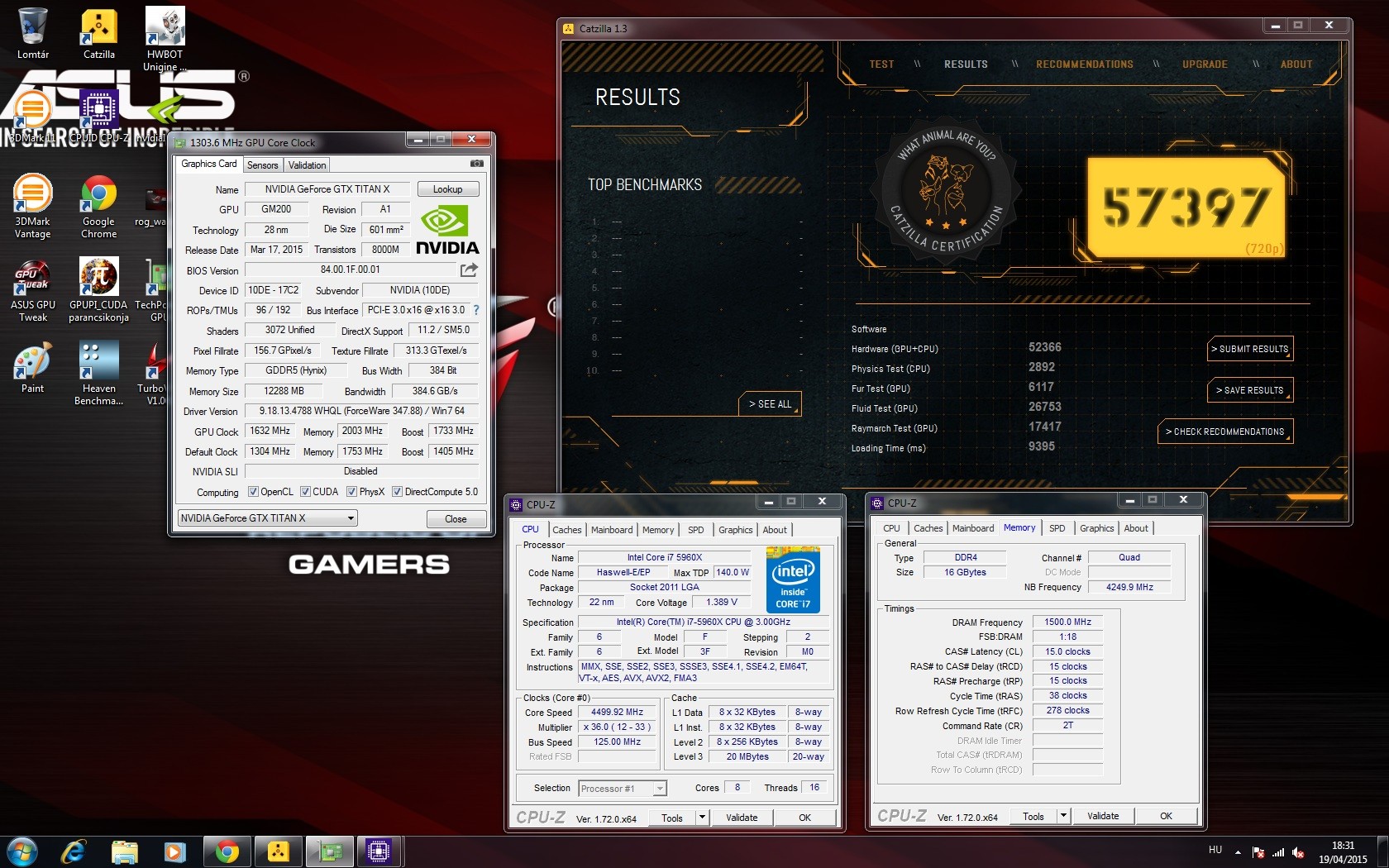Open the About tab in left CPU-Z window
Viewport: 1389px width, 868px height.
pos(775,530)
